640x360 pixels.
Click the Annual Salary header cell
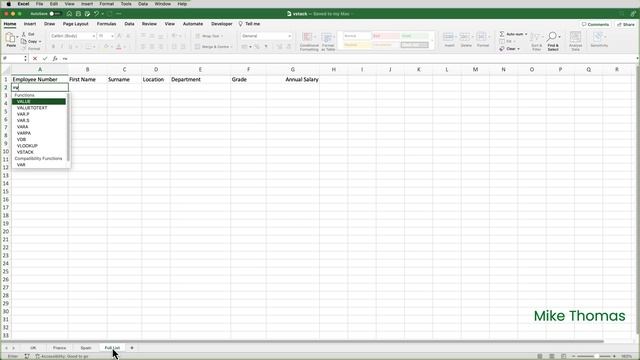[293, 79]
